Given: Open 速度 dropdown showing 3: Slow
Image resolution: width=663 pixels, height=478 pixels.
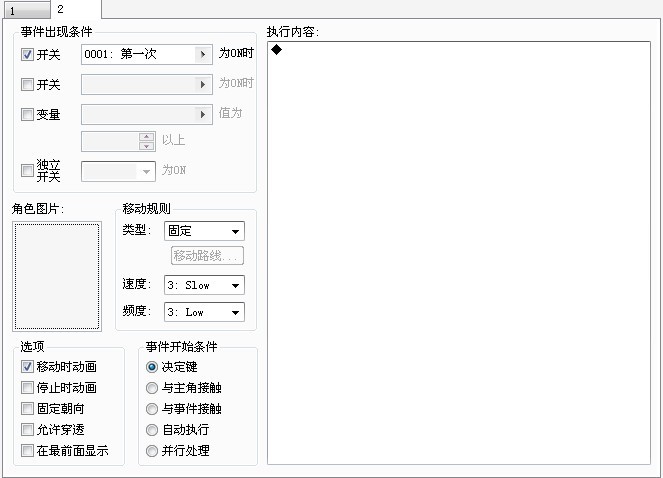Looking at the screenshot, I should pos(204,285).
